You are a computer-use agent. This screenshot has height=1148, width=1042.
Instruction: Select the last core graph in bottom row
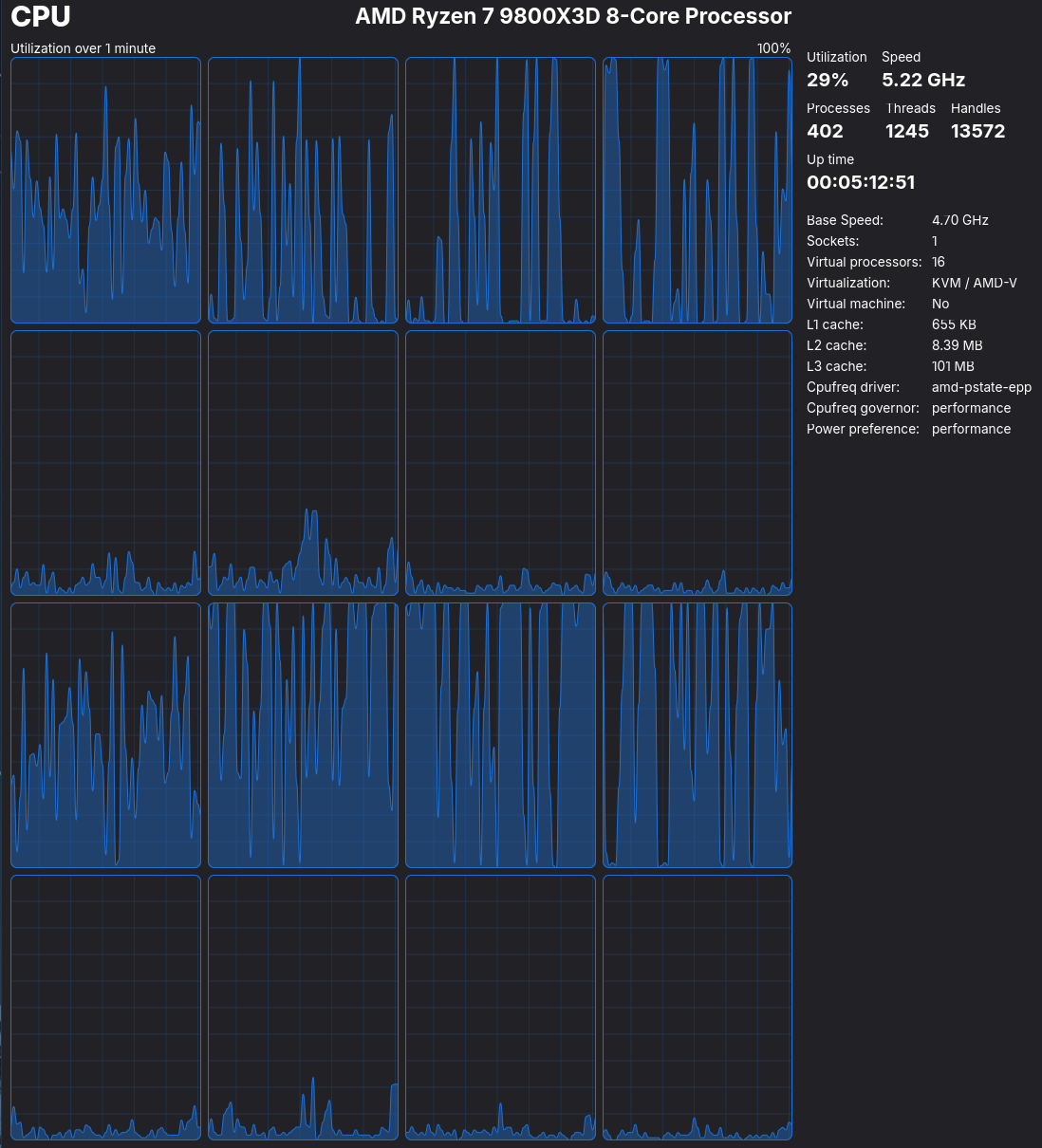click(x=698, y=1008)
